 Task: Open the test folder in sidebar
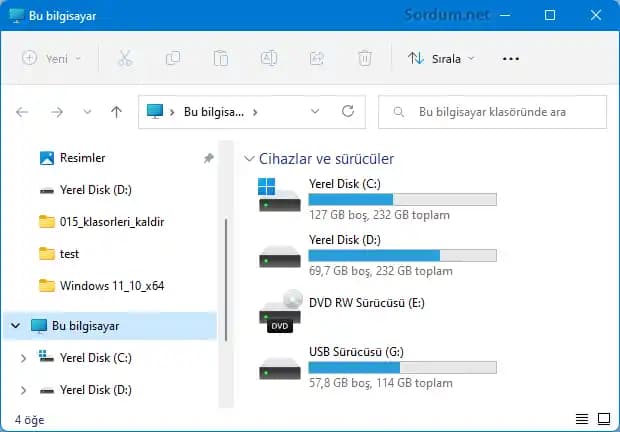(70, 254)
